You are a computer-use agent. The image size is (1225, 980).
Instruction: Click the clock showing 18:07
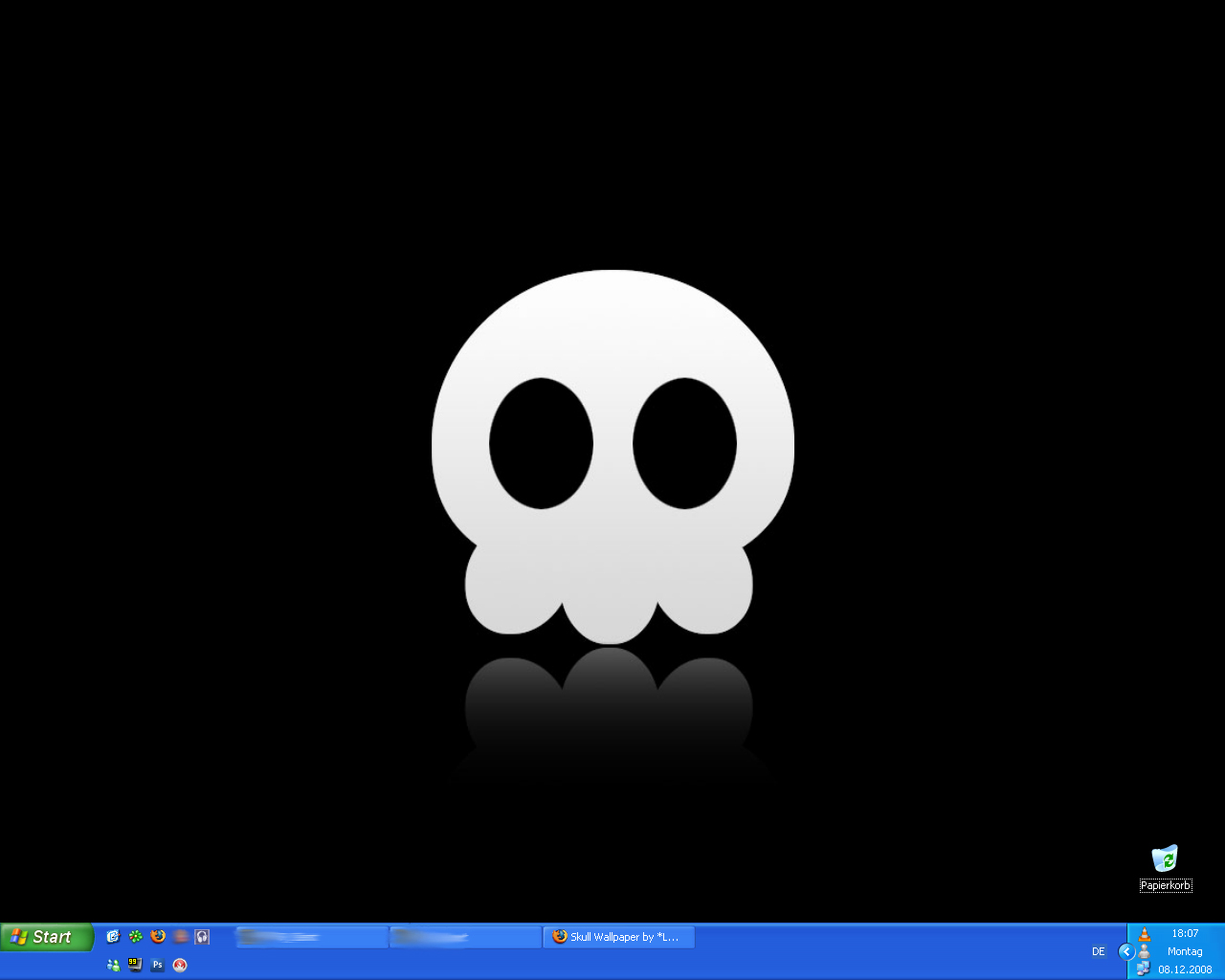click(x=1185, y=933)
